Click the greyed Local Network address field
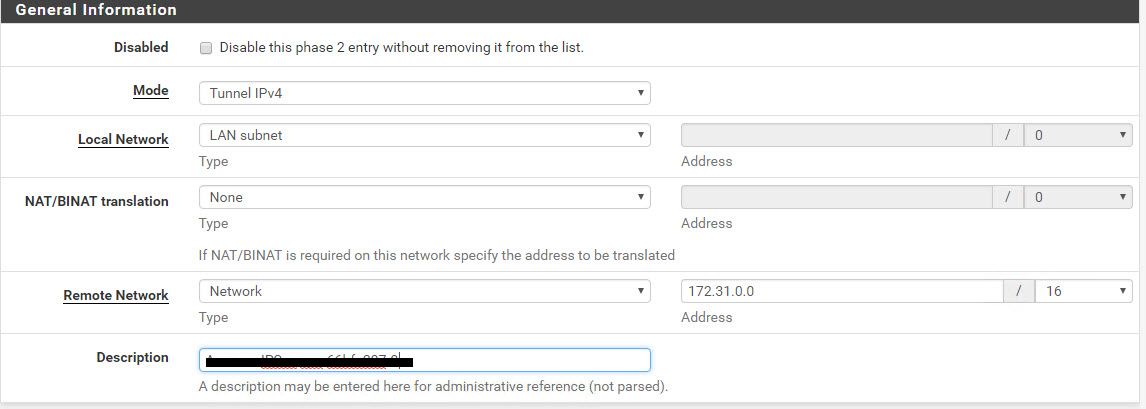Screen dimensions: 1146x409 tap(837, 135)
